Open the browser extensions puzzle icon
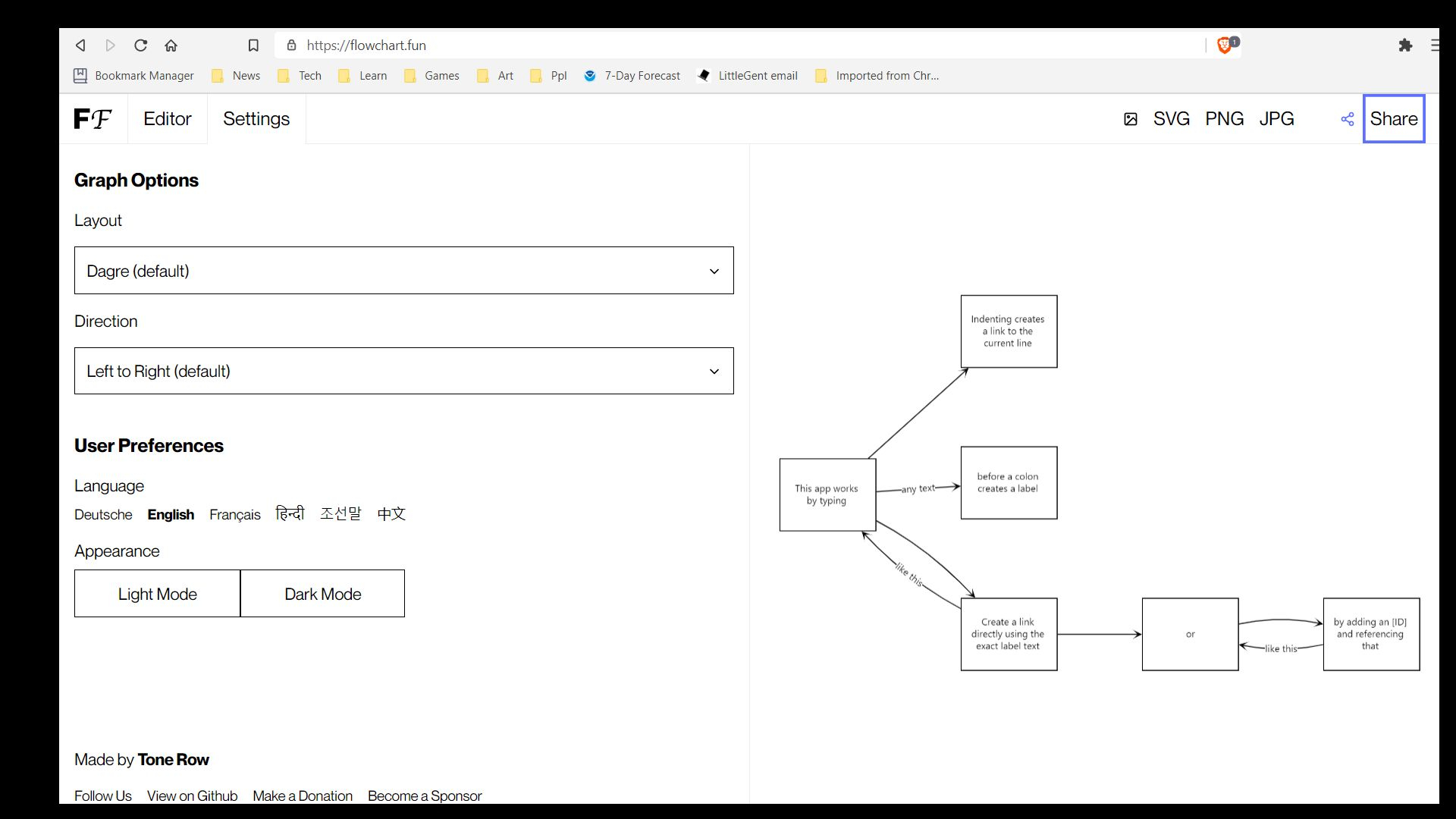 tap(1405, 45)
